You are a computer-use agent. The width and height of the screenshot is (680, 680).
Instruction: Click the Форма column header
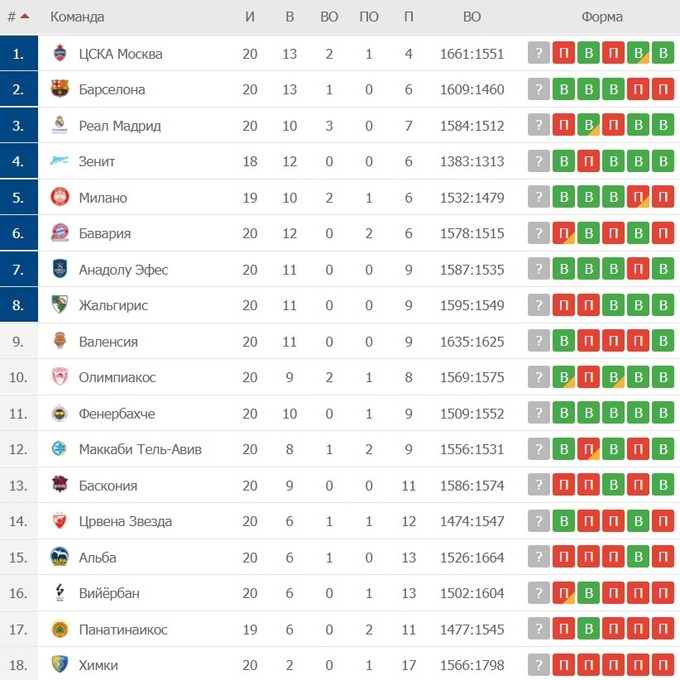coord(601,17)
